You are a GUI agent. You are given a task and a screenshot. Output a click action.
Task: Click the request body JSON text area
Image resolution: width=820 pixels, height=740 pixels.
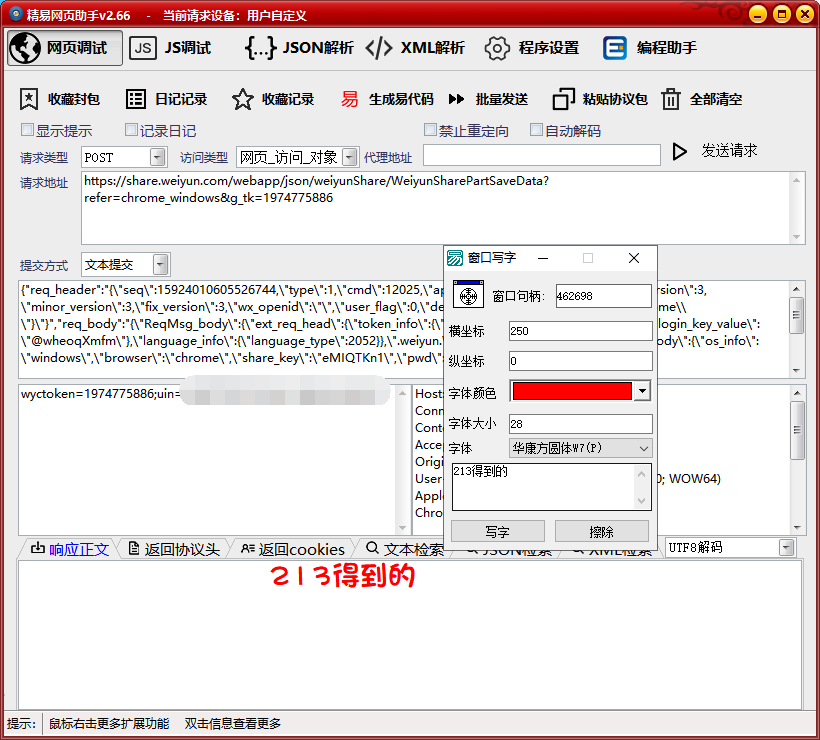click(x=230, y=329)
